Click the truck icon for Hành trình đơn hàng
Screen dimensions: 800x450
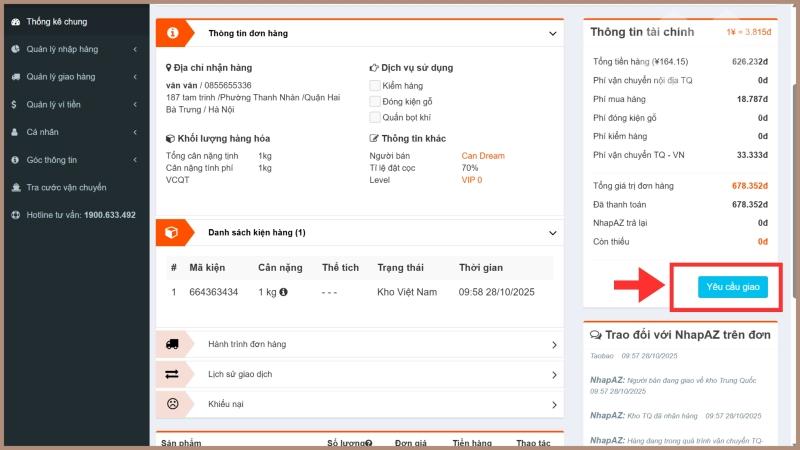tap(172, 344)
